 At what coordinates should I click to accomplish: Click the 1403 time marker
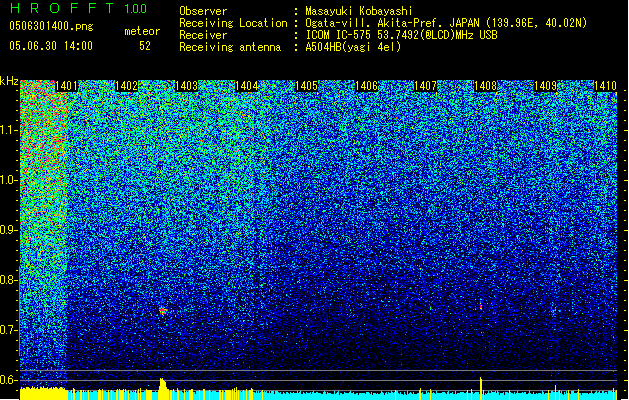coord(187,86)
